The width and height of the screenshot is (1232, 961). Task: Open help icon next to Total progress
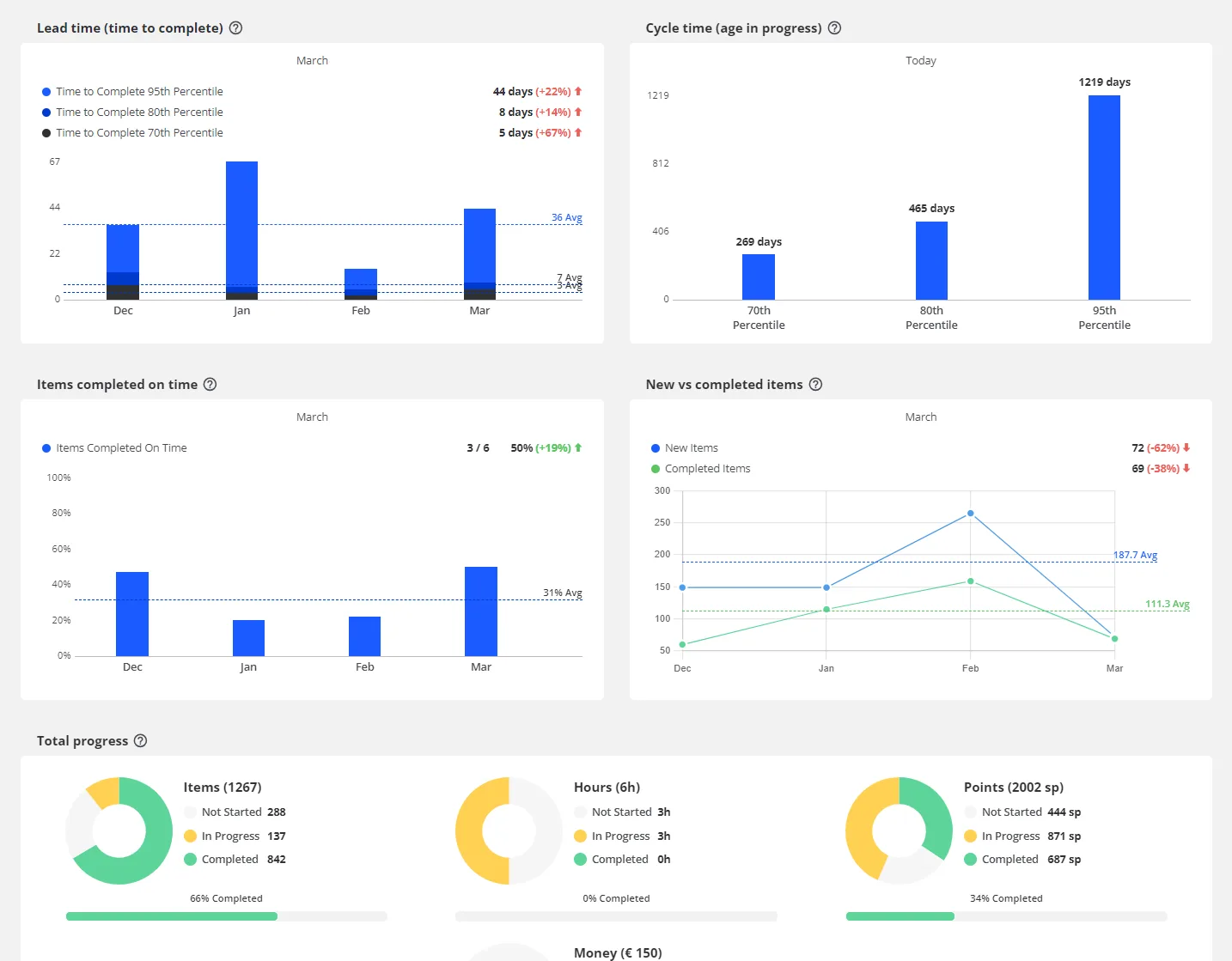(140, 741)
